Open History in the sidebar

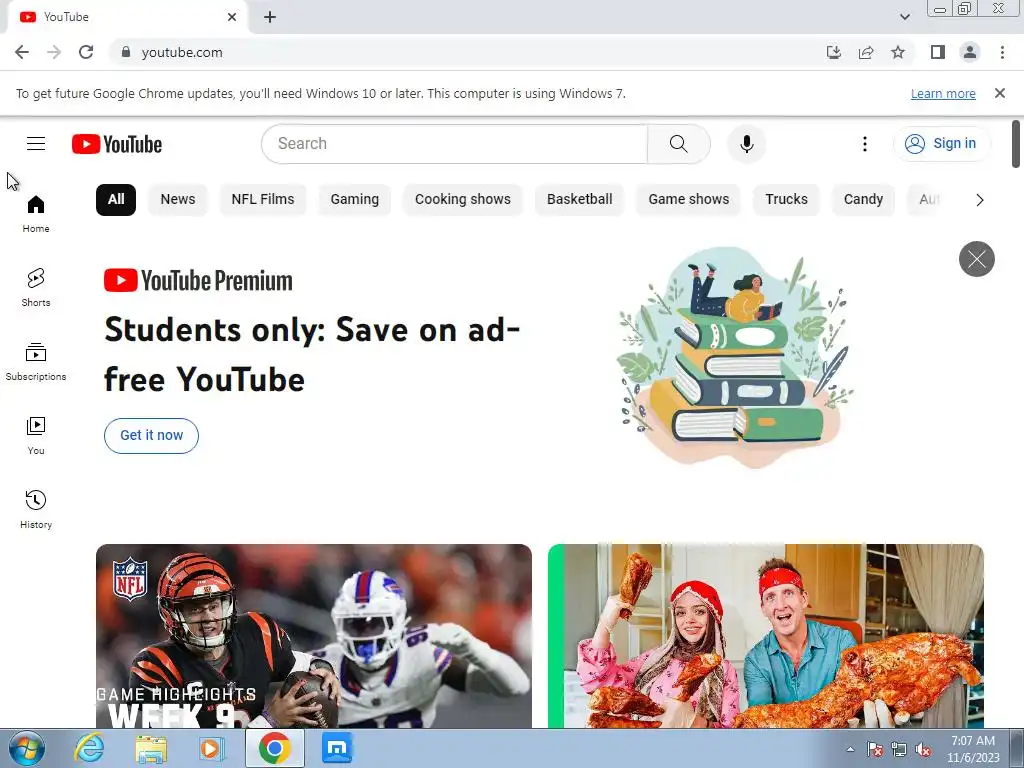pos(36,509)
